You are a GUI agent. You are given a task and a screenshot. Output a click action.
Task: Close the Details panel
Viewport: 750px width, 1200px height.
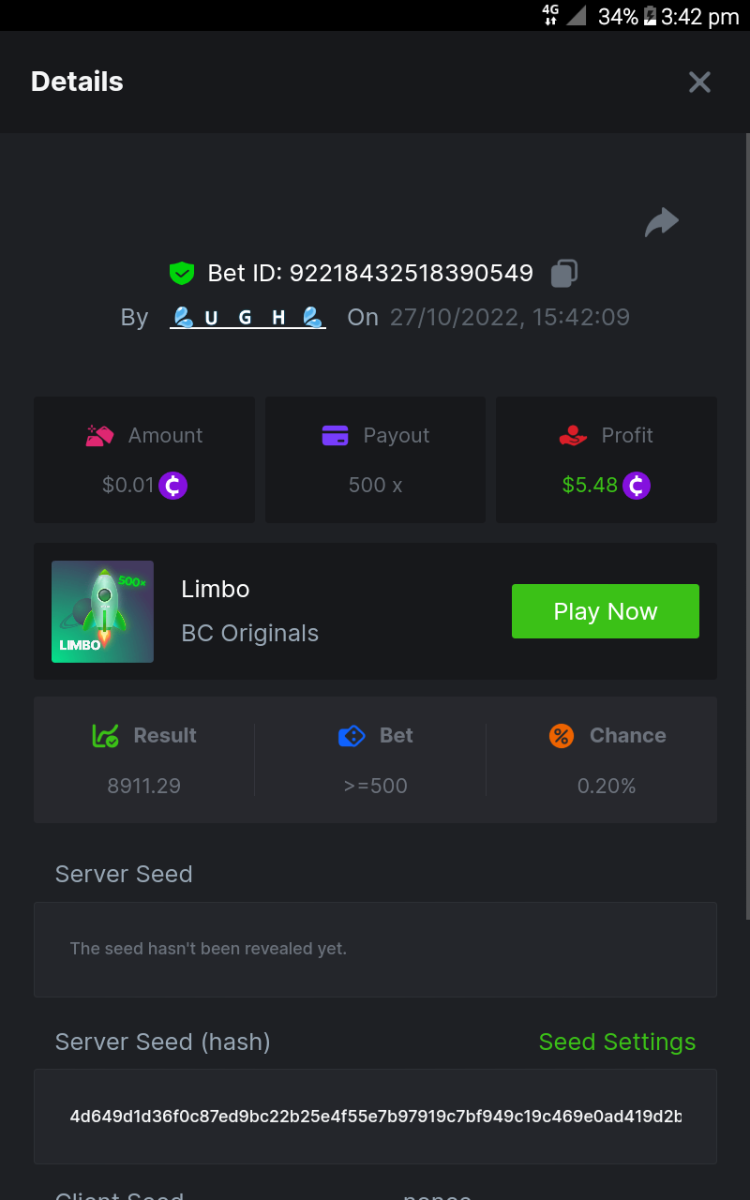[x=700, y=82]
